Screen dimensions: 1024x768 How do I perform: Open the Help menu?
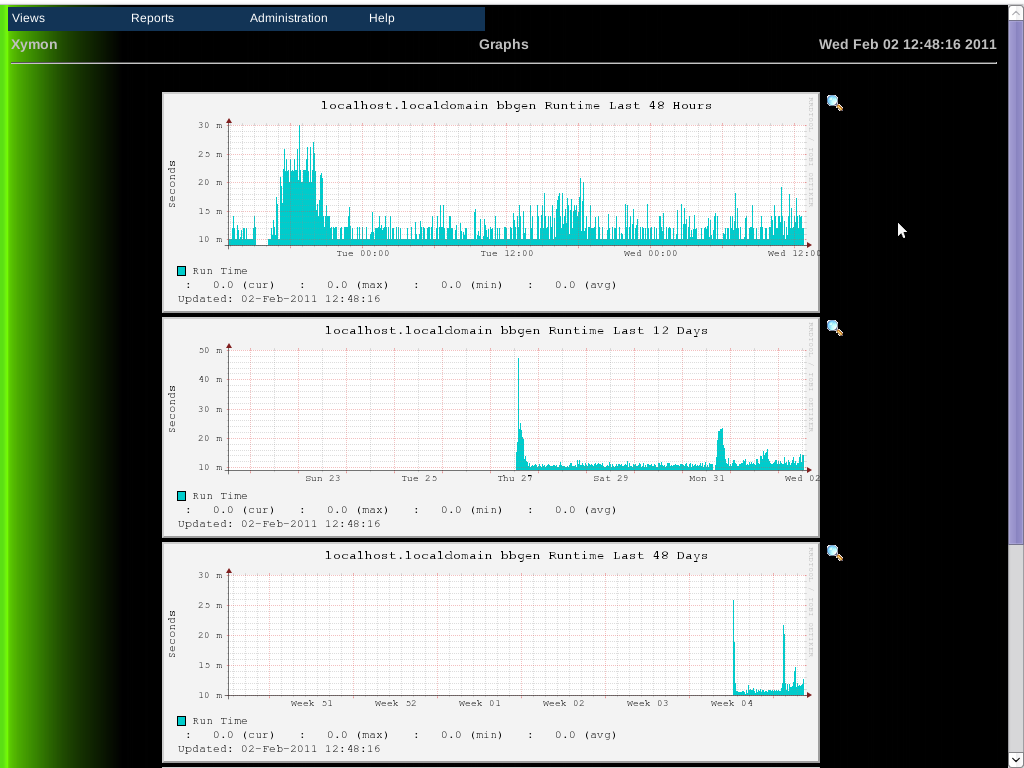tap(381, 18)
